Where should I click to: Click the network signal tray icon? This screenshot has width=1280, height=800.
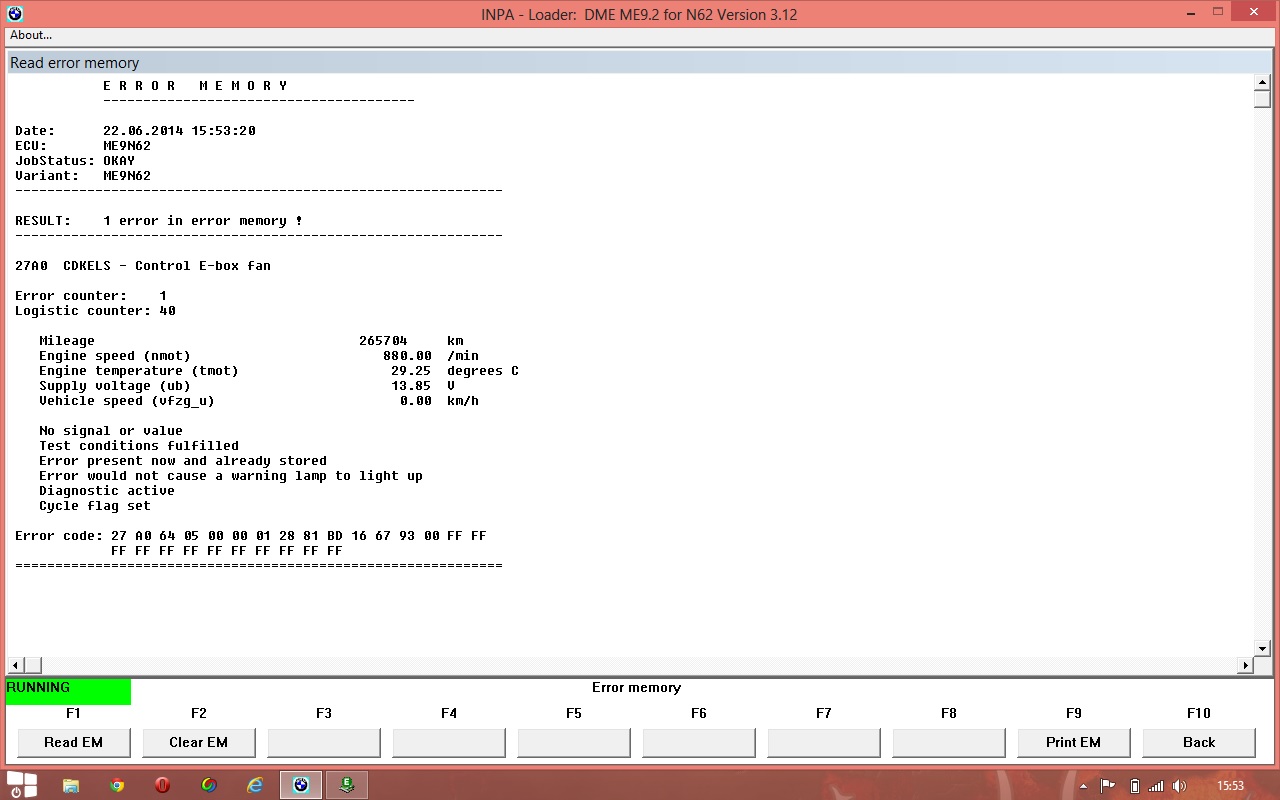1157,786
